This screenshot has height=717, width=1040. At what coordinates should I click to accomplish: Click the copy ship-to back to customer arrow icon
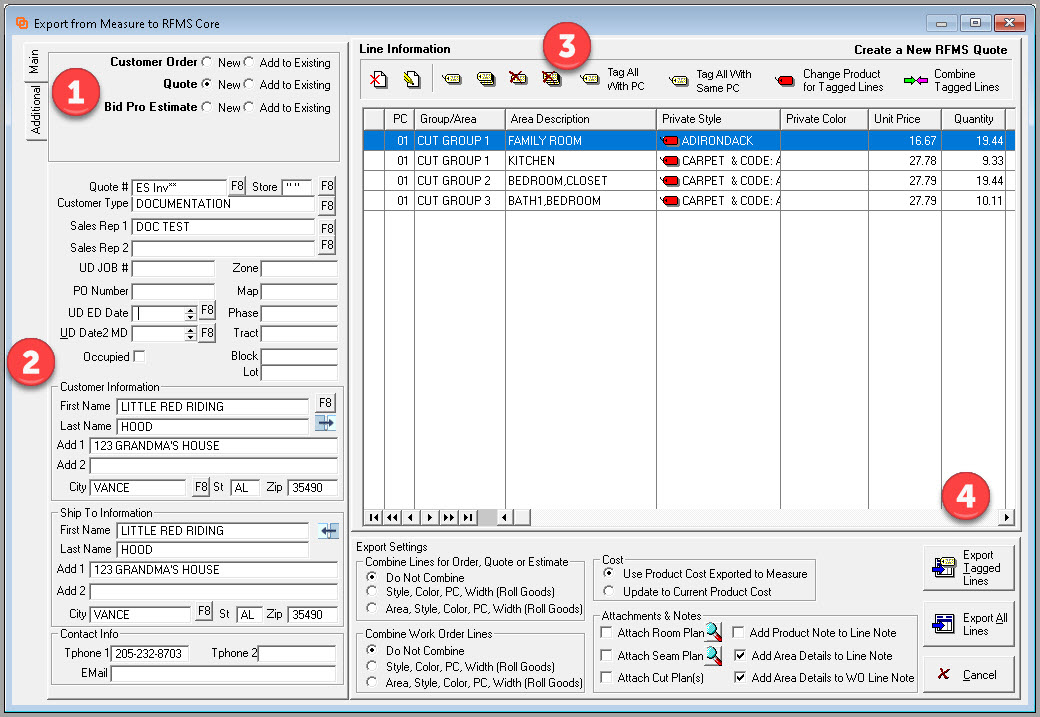tap(328, 531)
